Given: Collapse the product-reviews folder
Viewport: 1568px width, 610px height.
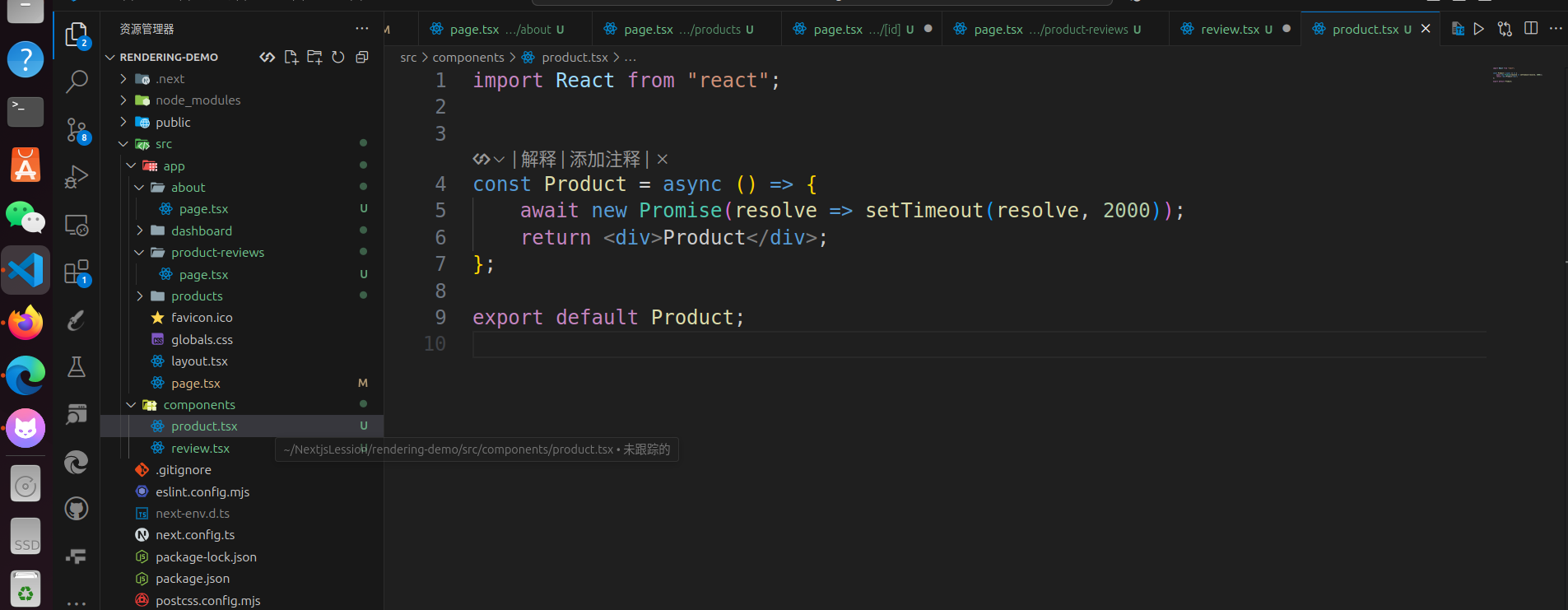Looking at the screenshot, I should 139,253.
